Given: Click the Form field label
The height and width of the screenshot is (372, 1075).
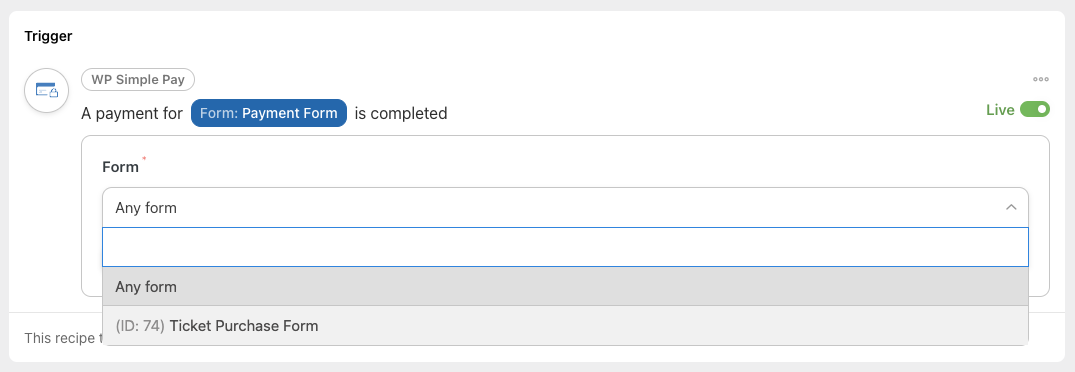Looking at the screenshot, I should (120, 166).
